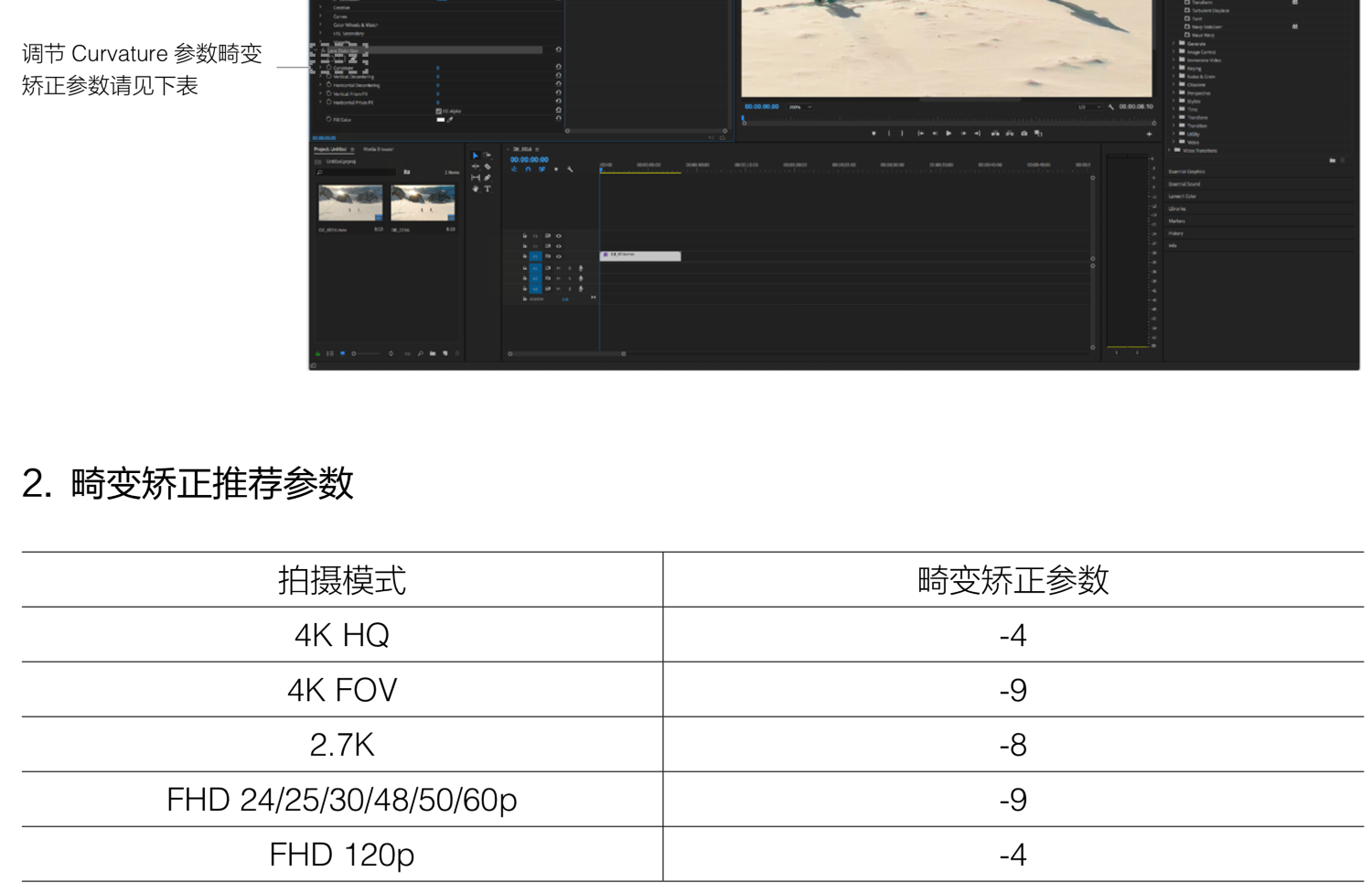
Task: Toggle V1 track output eye
Action: click(x=558, y=256)
